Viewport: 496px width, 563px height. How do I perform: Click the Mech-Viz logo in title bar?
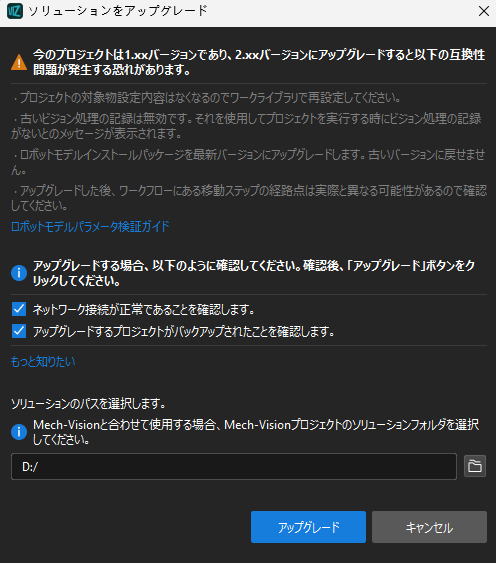tap(15, 11)
